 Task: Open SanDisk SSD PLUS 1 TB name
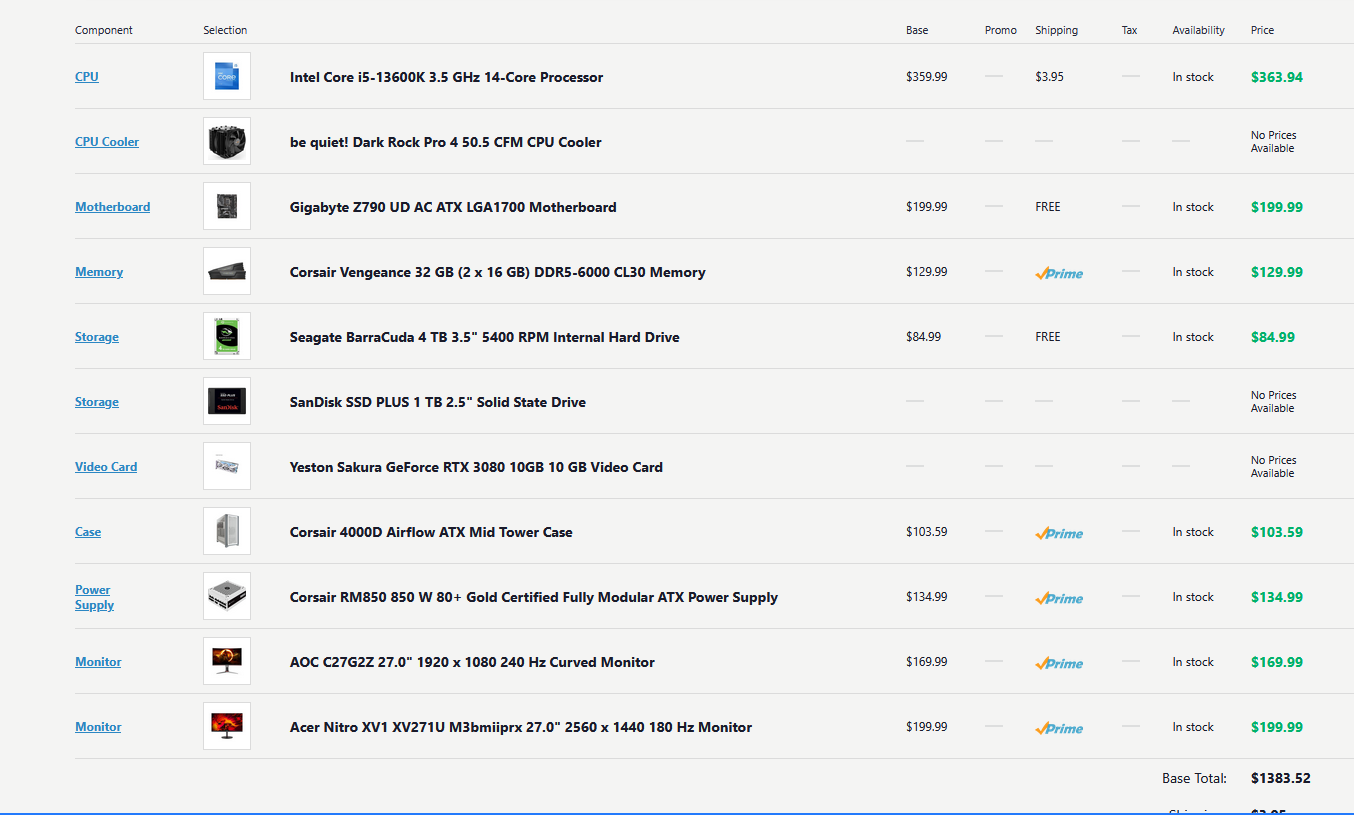point(438,402)
